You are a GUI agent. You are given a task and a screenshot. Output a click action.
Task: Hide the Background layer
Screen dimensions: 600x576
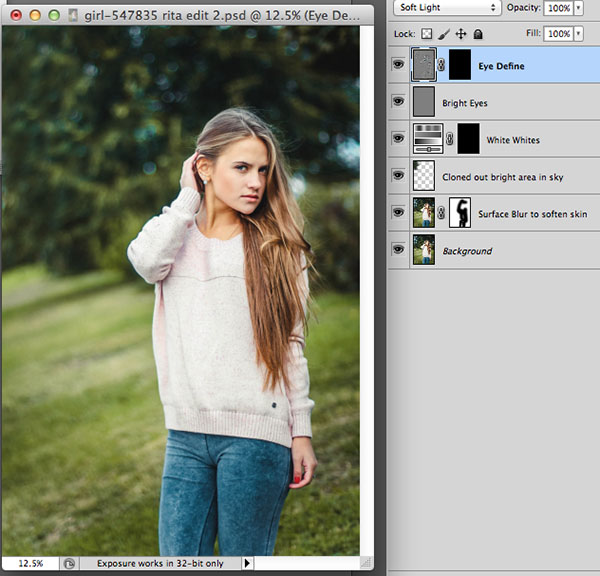pyautogui.click(x=398, y=250)
